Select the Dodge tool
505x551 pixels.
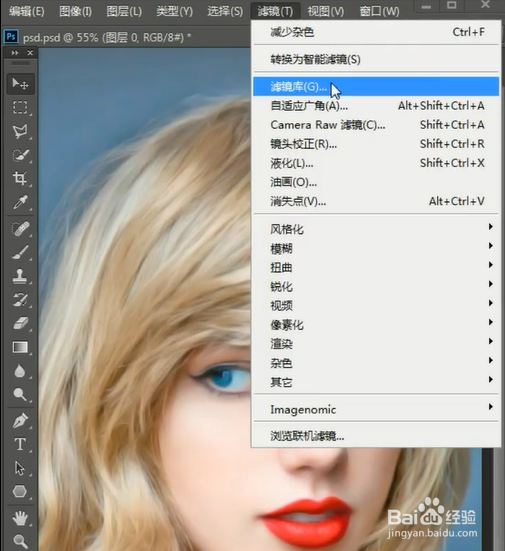(x=20, y=395)
